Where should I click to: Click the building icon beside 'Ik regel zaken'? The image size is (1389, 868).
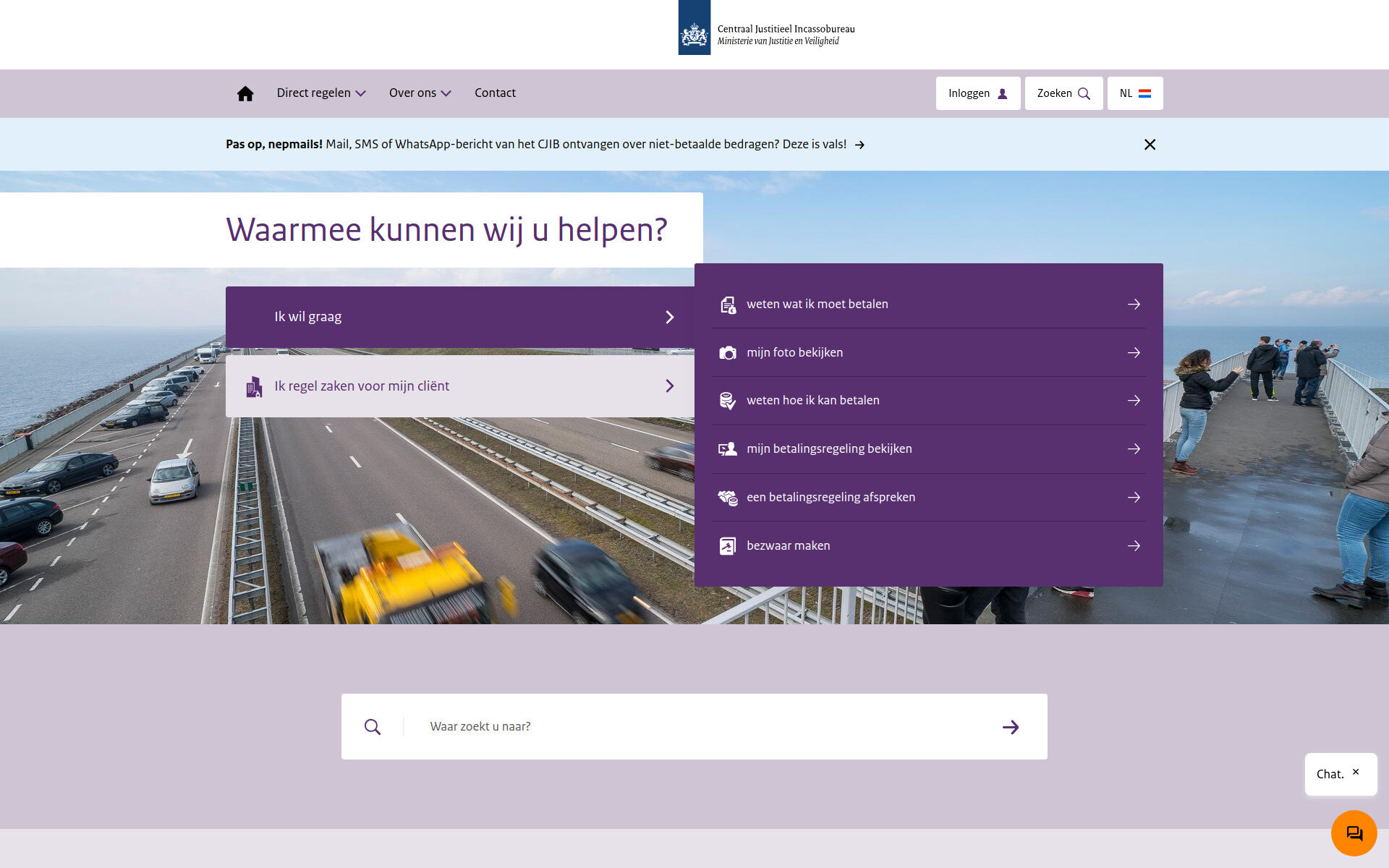(x=254, y=387)
